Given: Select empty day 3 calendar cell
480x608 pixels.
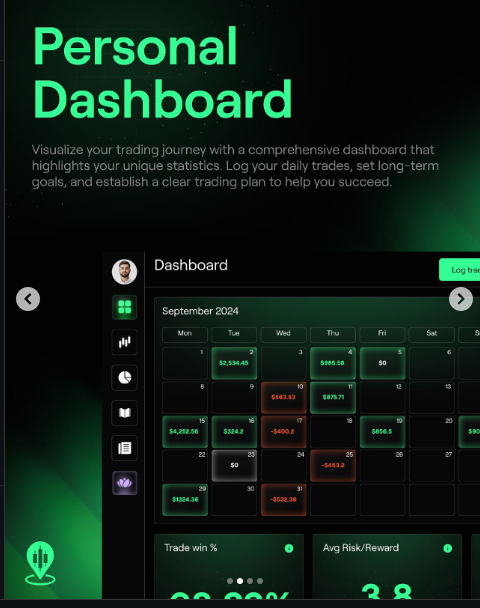Looking at the screenshot, I should (283, 363).
